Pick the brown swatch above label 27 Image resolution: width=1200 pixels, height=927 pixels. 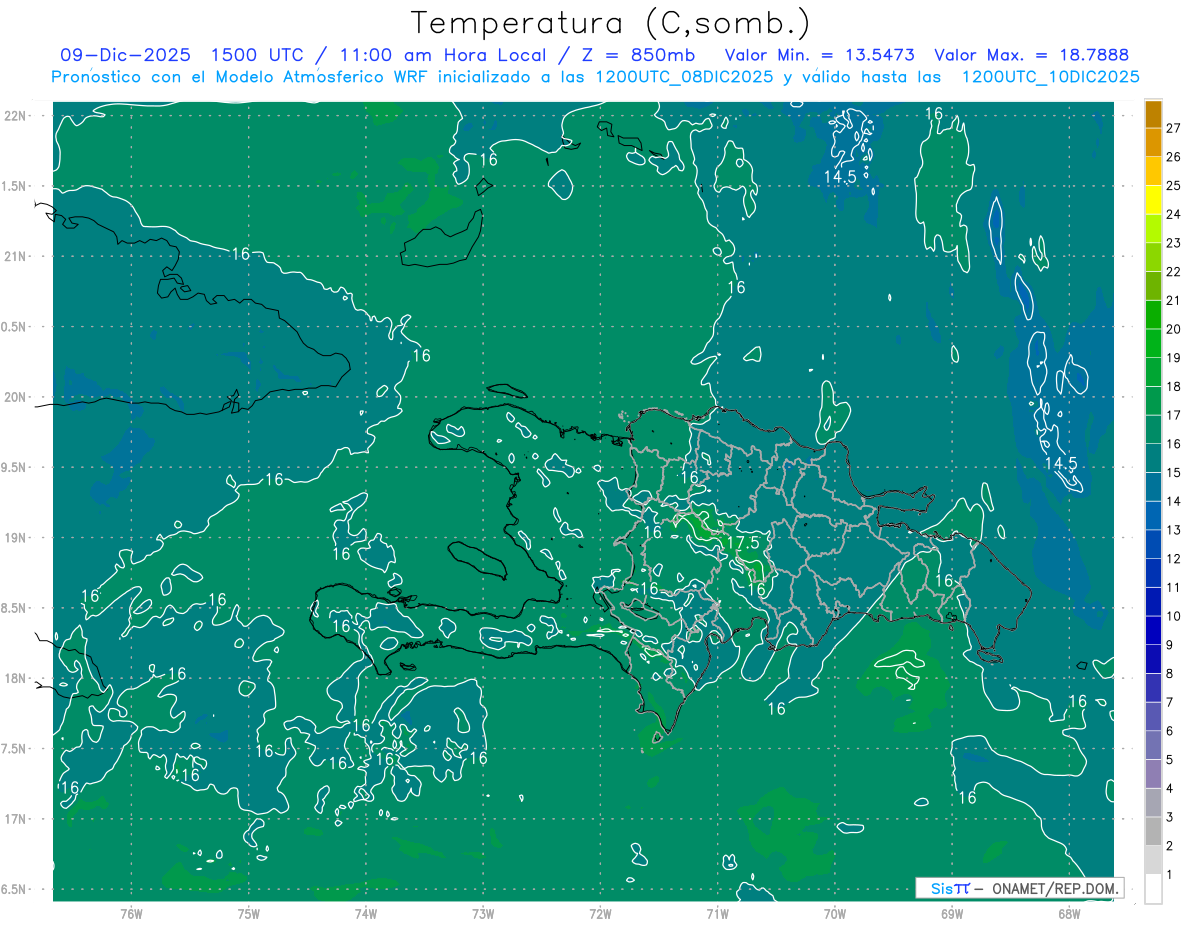1153,114
